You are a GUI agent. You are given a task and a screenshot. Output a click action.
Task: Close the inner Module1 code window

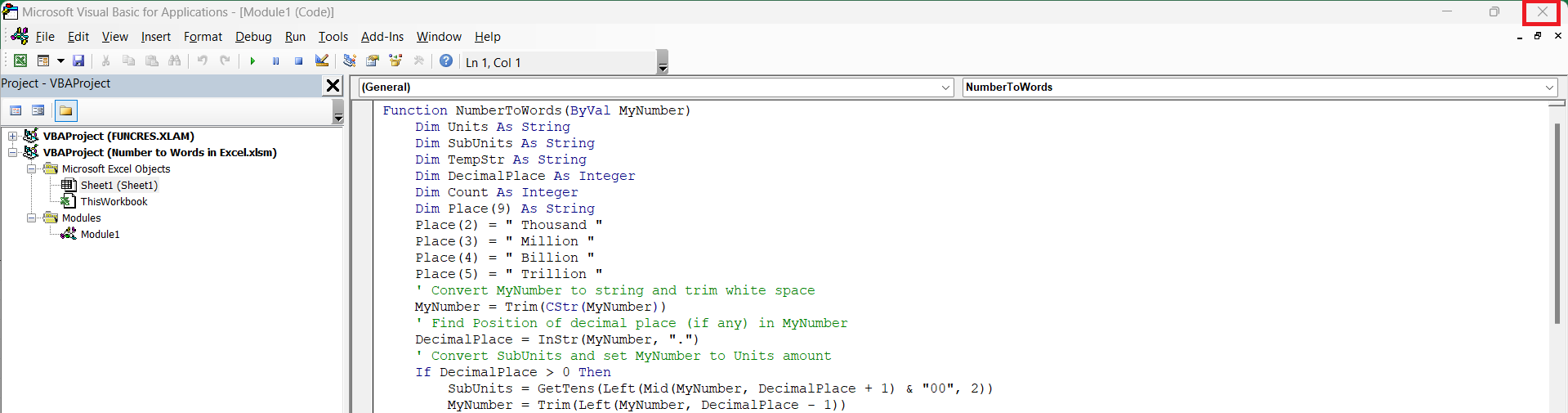(x=1557, y=36)
